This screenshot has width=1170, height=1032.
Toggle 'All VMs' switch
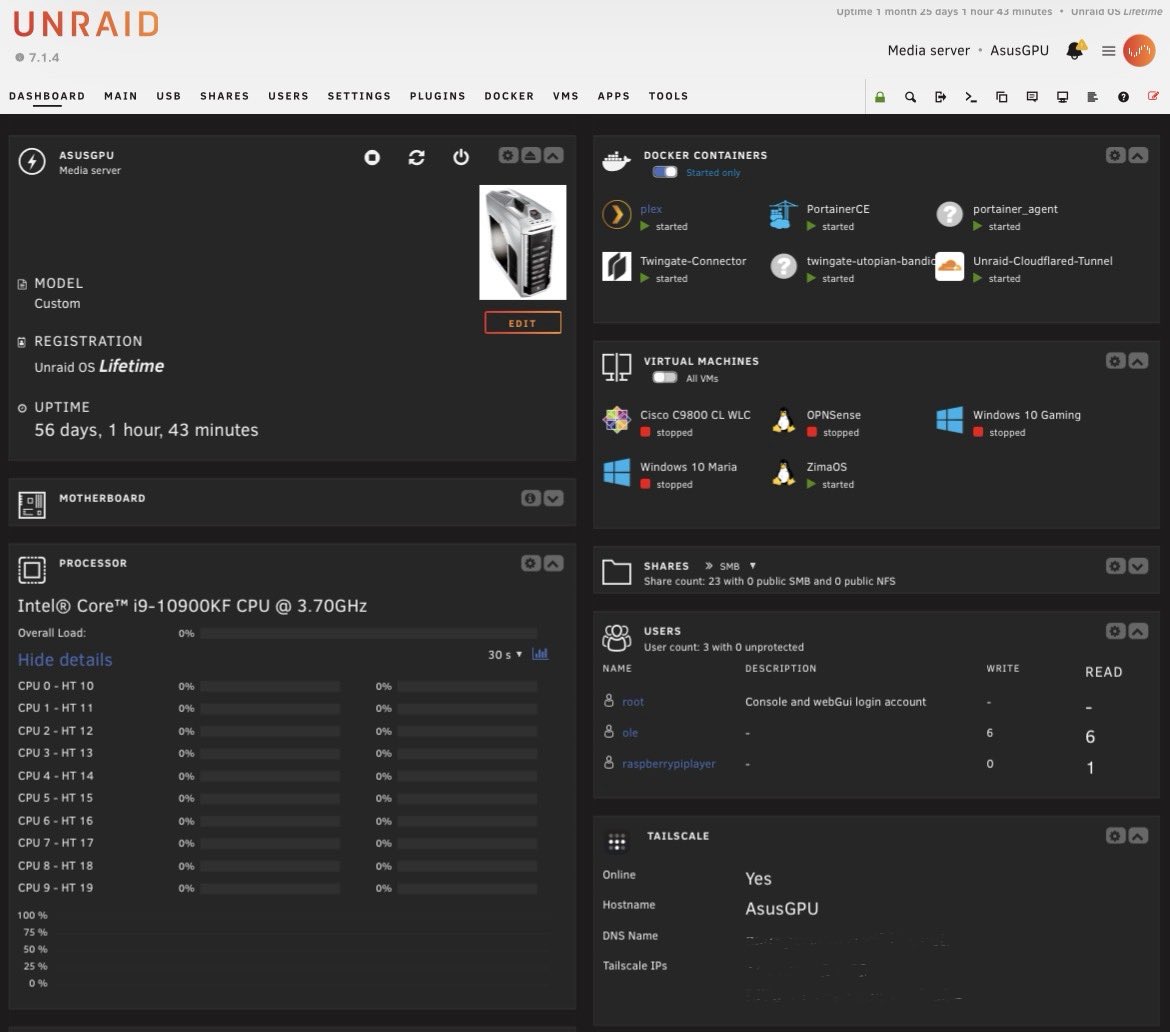pyautogui.click(x=665, y=378)
